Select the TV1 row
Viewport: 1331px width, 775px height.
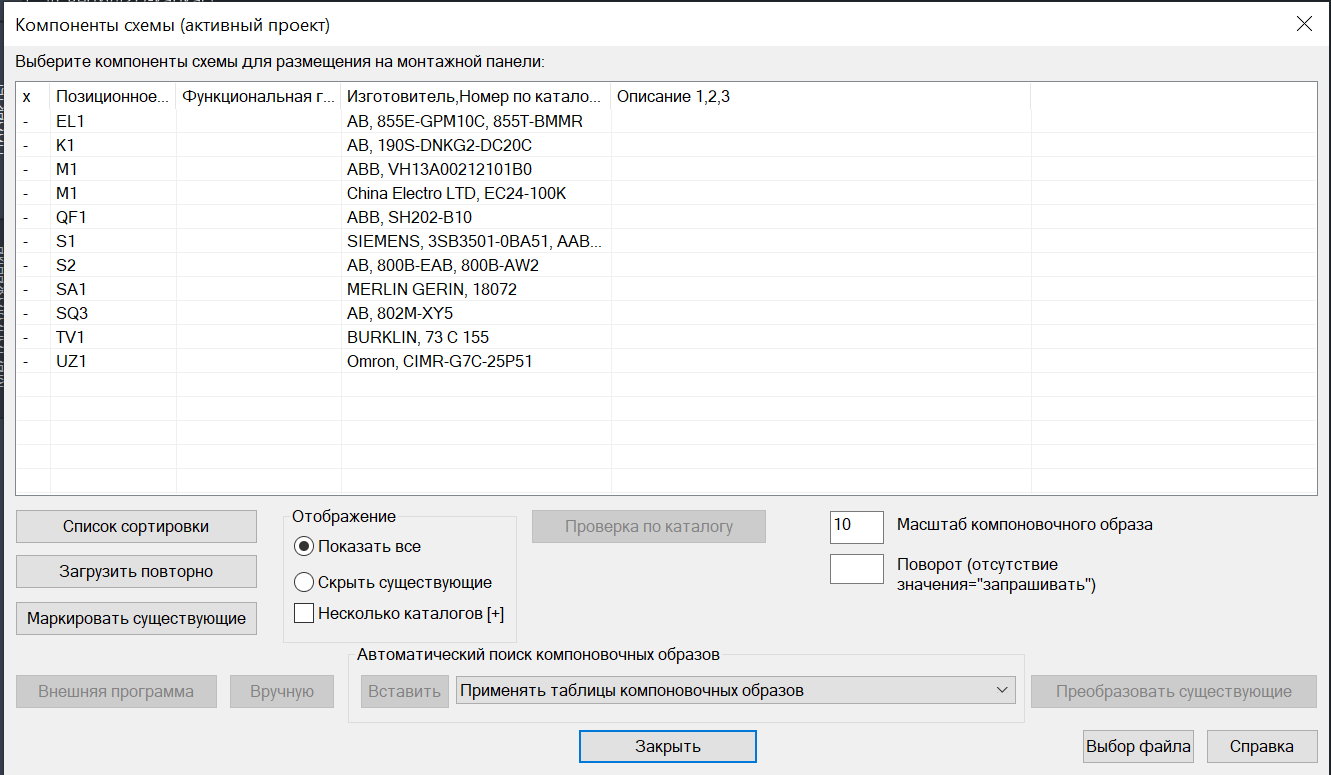click(x=666, y=337)
